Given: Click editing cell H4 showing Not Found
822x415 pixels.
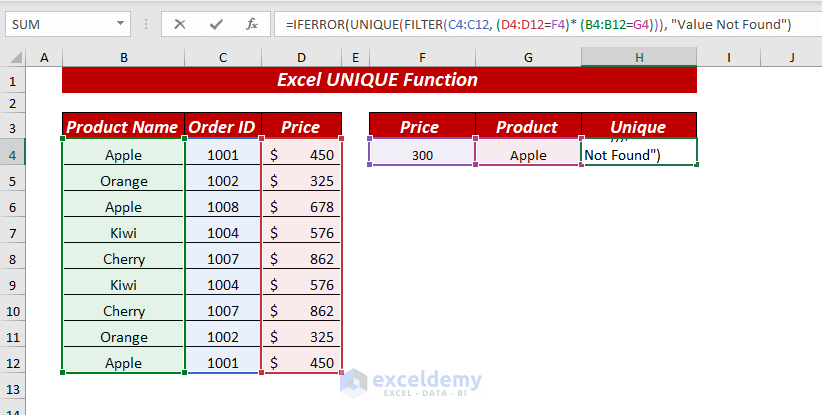Looking at the screenshot, I should (639, 152).
